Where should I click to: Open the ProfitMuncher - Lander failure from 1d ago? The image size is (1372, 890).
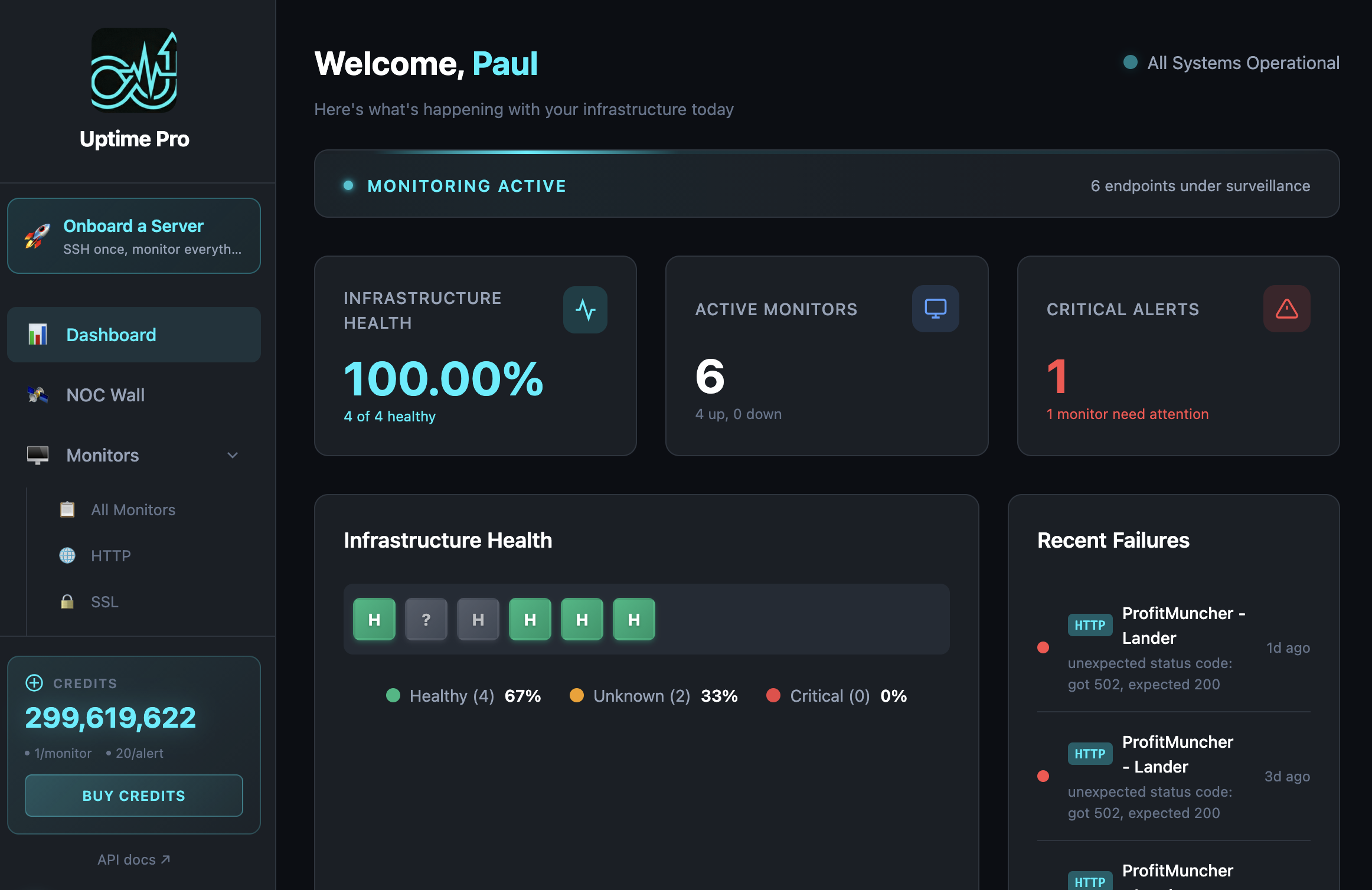[x=1174, y=647]
